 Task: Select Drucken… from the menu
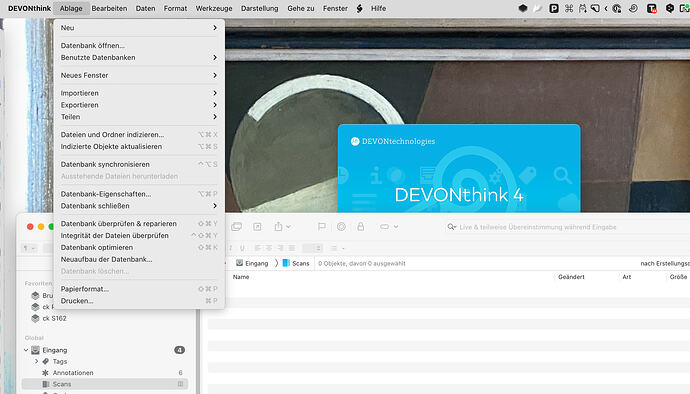[139, 301]
